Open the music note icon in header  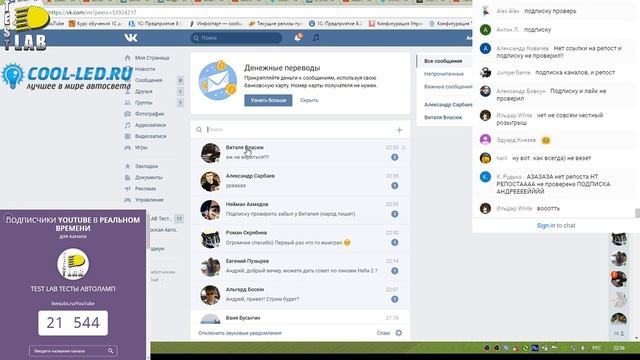tap(316, 38)
